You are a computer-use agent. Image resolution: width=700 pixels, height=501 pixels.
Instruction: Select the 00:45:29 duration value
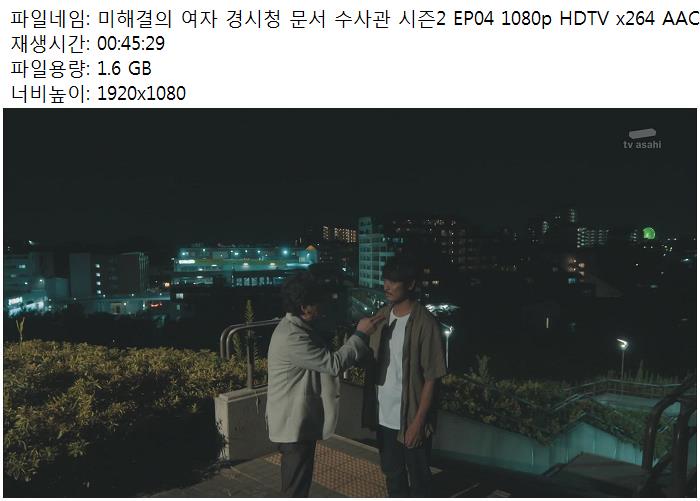click(131, 44)
